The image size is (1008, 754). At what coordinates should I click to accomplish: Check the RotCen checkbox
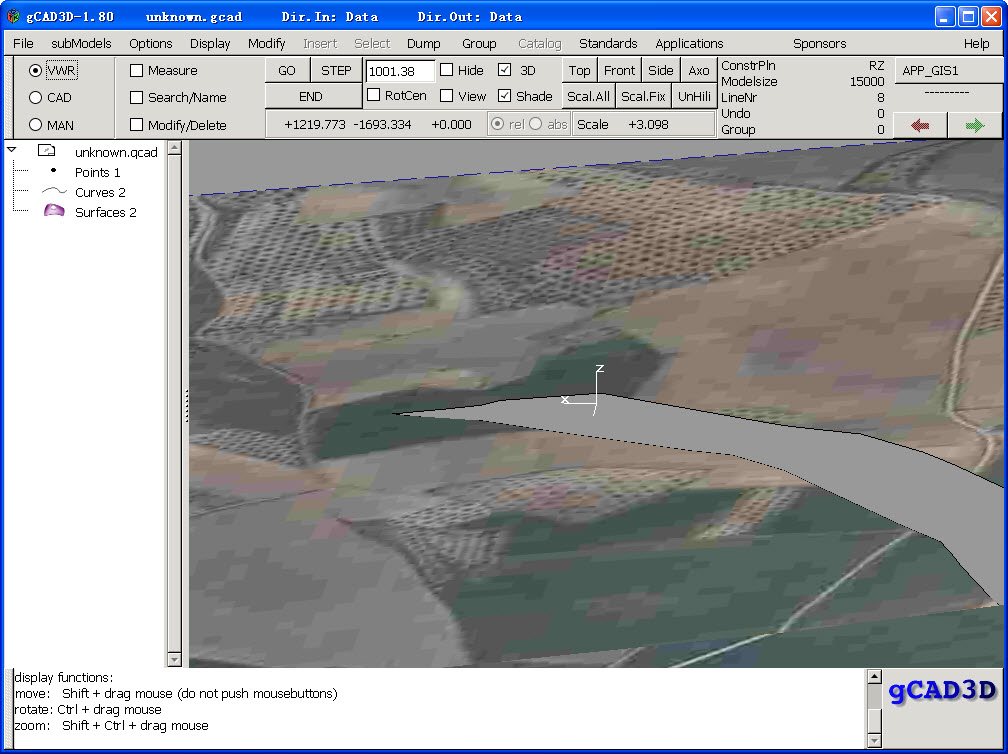(374, 96)
